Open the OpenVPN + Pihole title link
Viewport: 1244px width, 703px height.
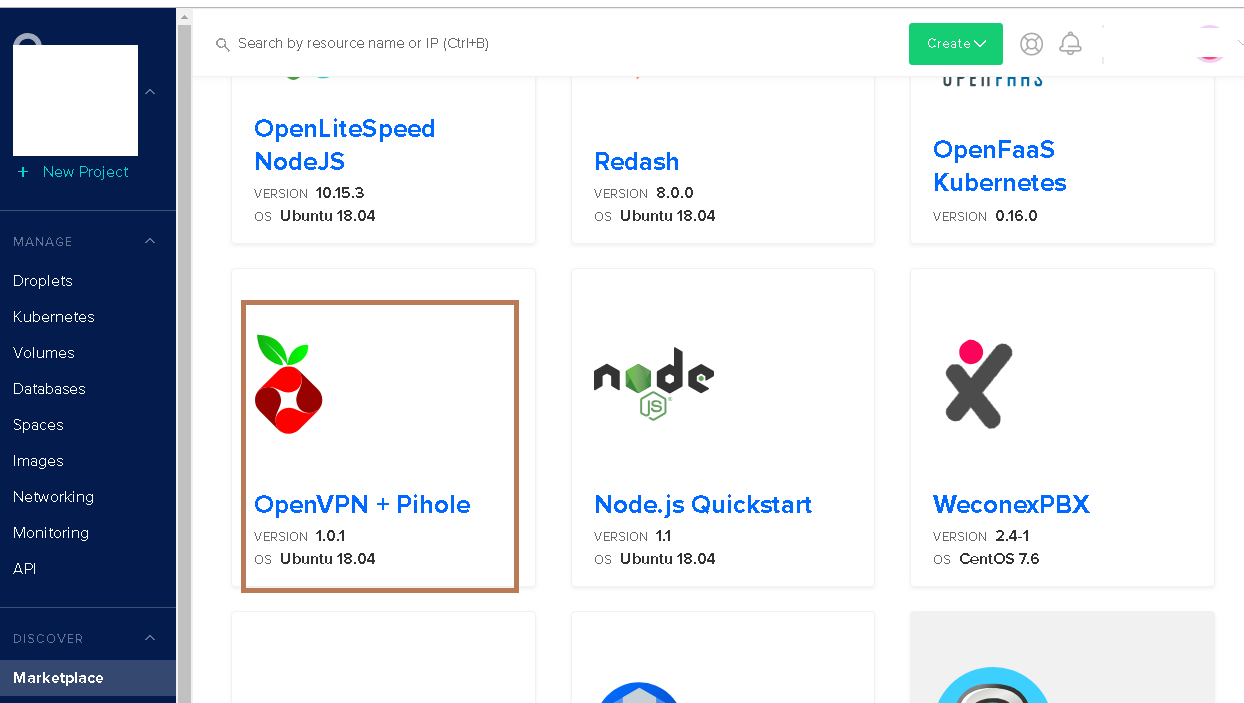point(362,504)
